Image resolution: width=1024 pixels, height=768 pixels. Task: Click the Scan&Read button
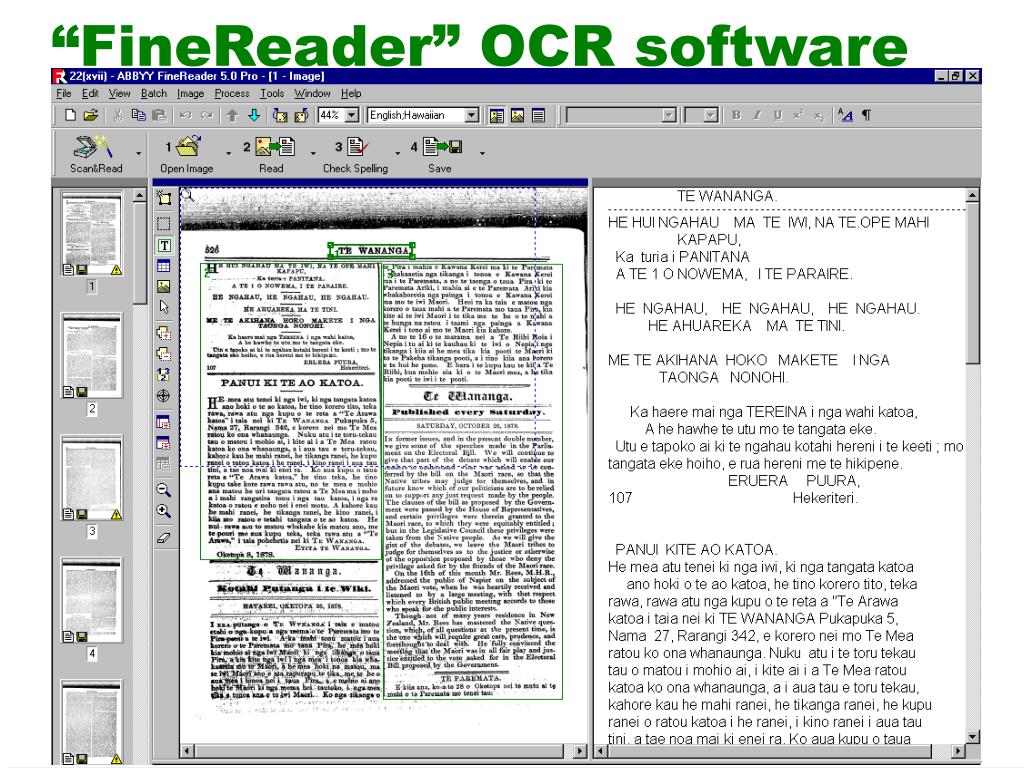pos(96,154)
